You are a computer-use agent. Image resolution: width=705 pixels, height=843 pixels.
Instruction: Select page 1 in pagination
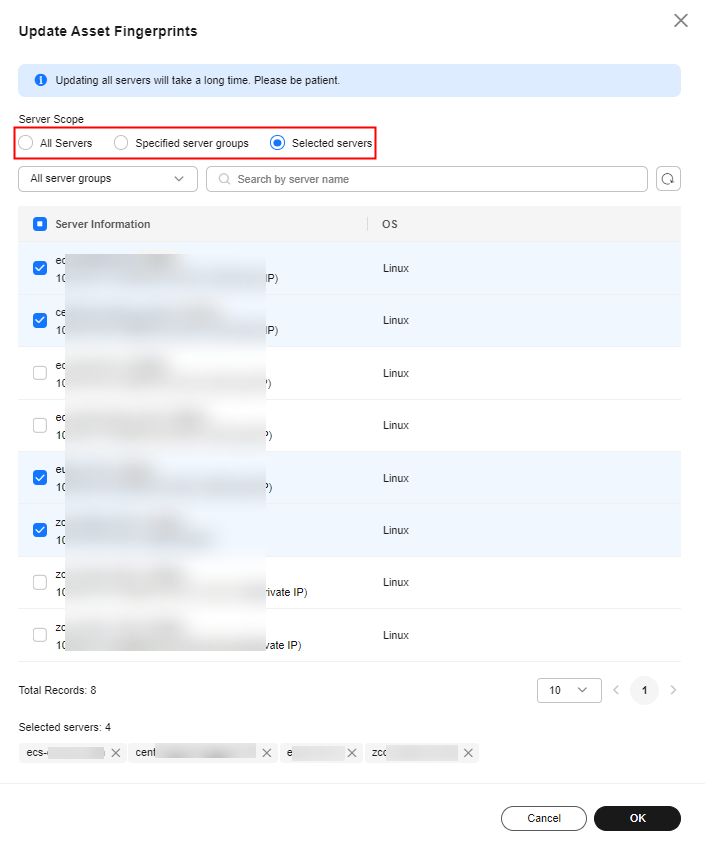(644, 690)
